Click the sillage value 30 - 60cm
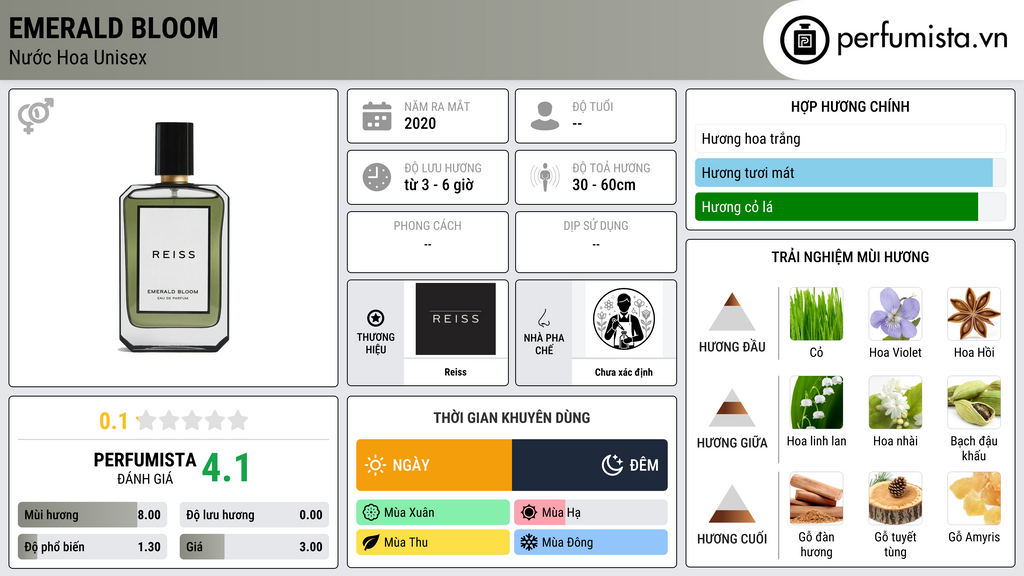1024x576 pixels. pos(604,185)
